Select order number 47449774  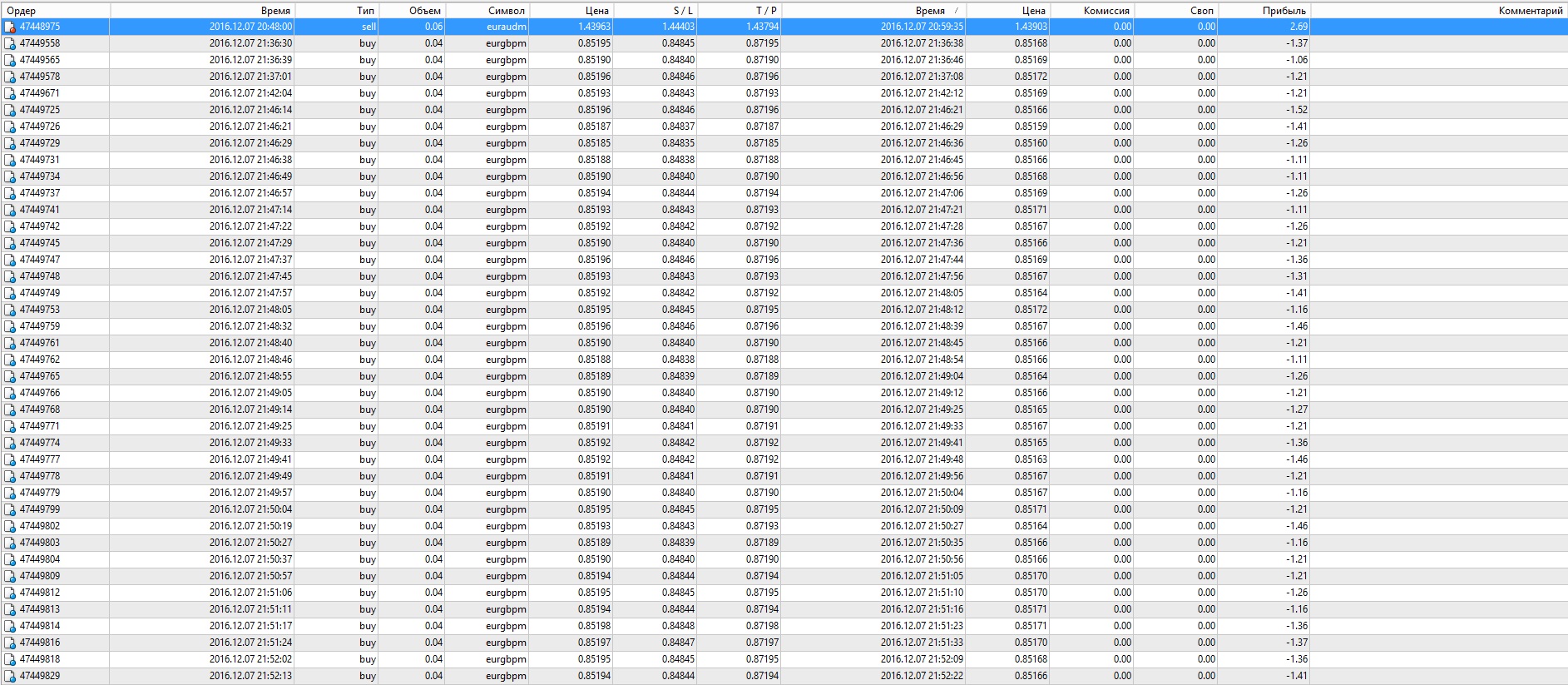(x=40, y=443)
